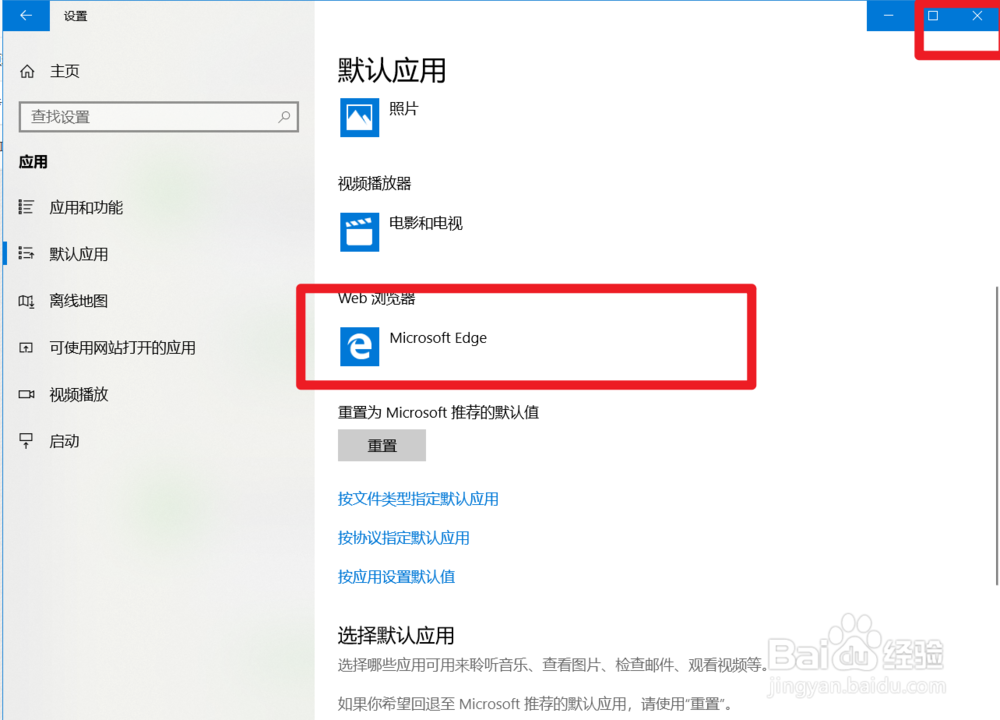Viewport: 1000px width, 720px height.
Task: Click the Web 浏览器 section label
Action: coord(377,298)
